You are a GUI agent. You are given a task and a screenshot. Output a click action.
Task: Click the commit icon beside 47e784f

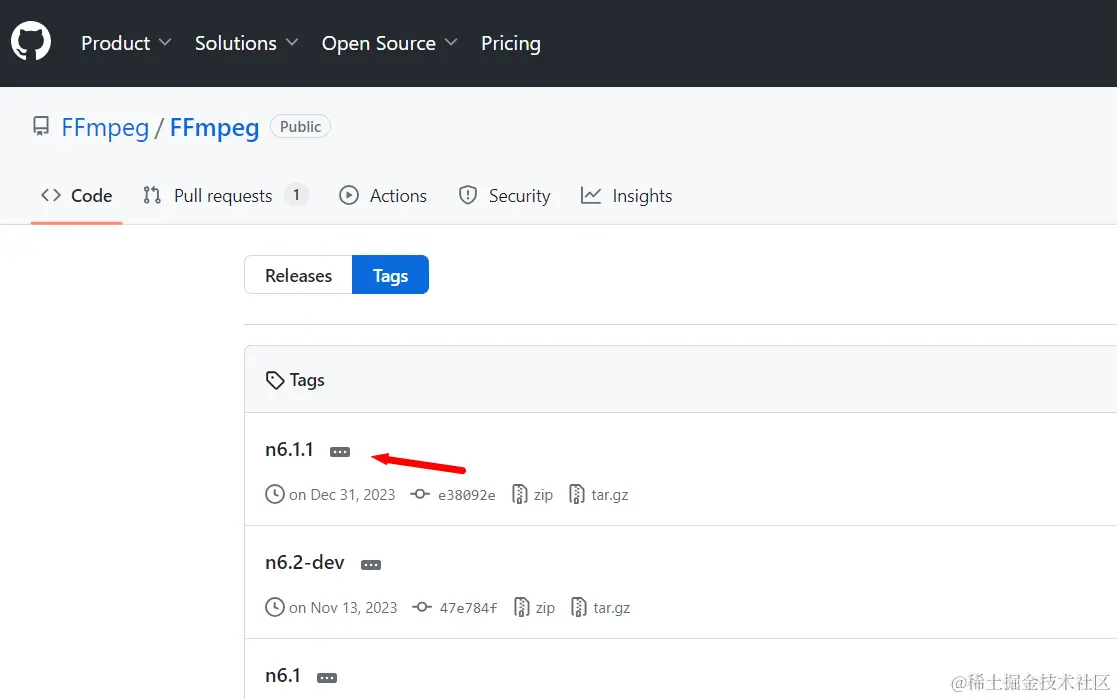pyautogui.click(x=422, y=607)
